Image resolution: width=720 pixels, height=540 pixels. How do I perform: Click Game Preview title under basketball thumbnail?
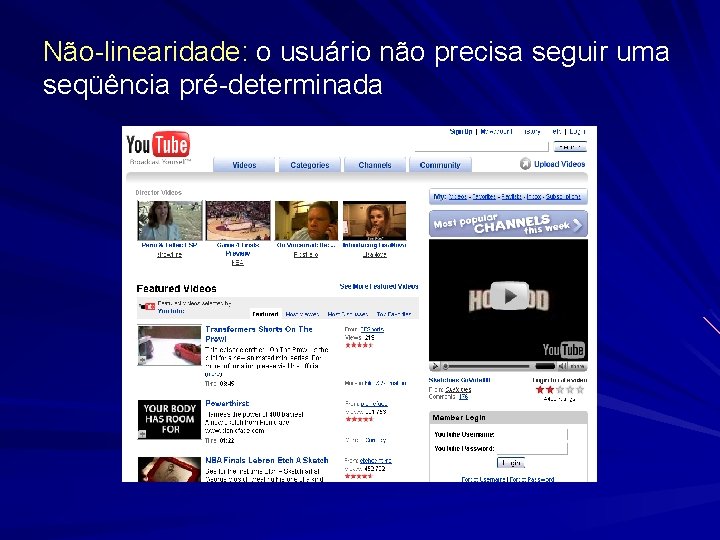[238, 249]
